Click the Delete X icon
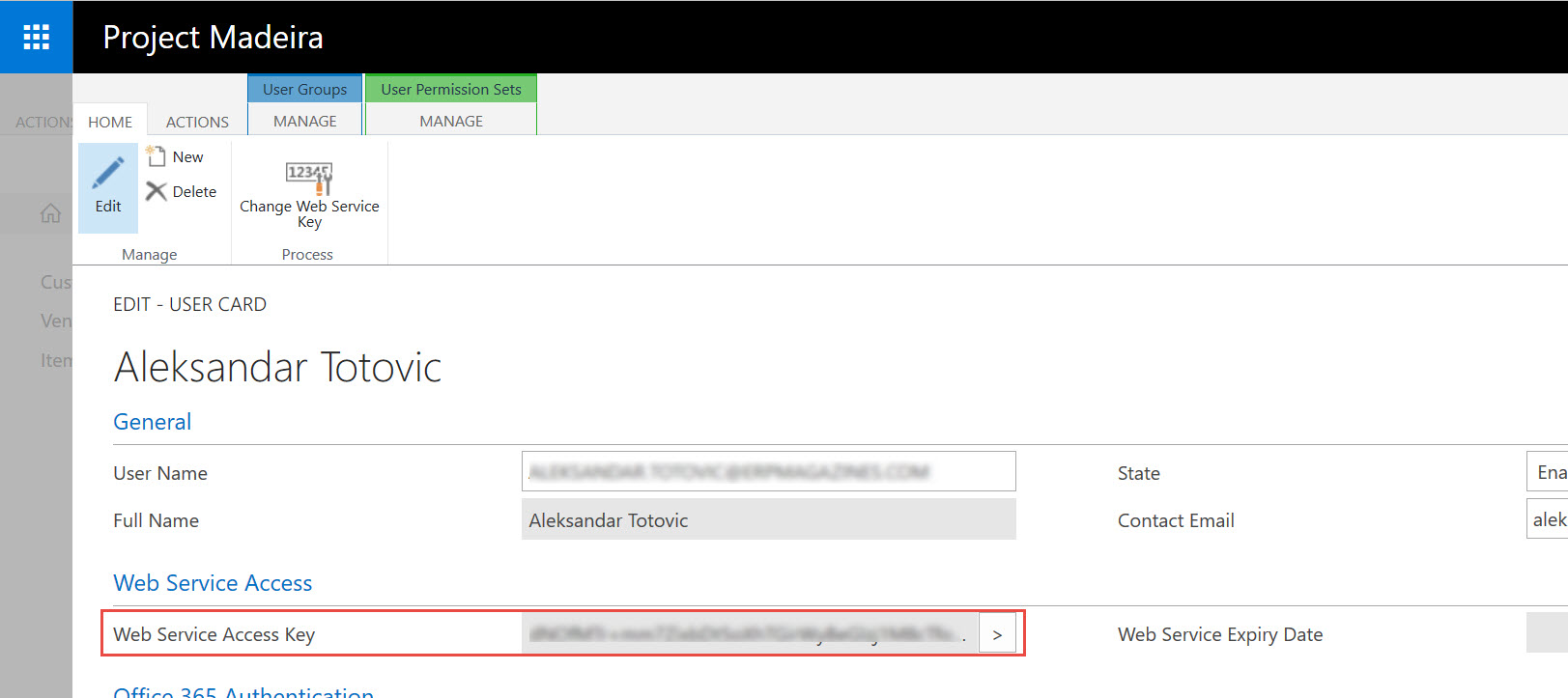 pos(156,191)
